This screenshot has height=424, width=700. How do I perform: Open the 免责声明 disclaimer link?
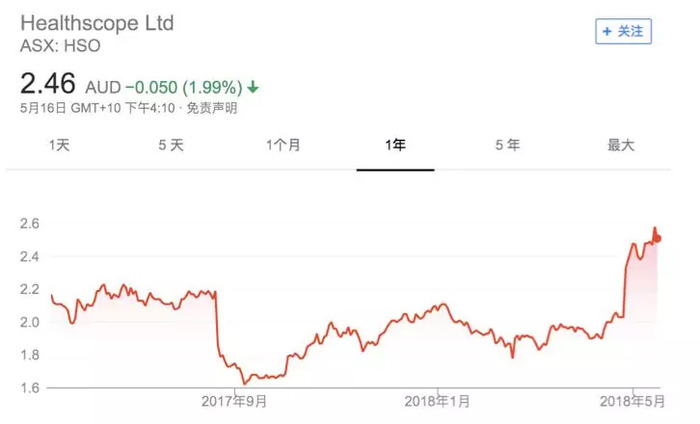(x=212, y=108)
